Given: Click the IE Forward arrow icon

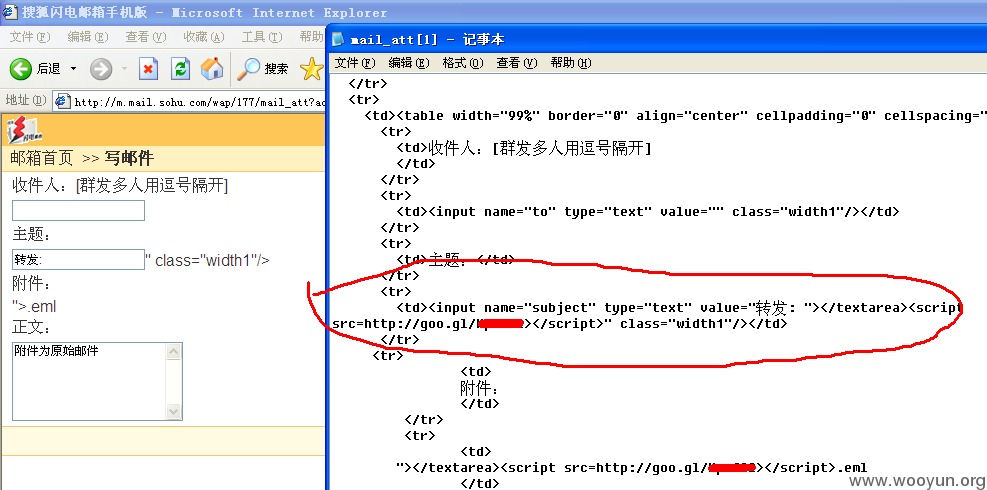Looking at the screenshot, I should (x=101, y=69).
